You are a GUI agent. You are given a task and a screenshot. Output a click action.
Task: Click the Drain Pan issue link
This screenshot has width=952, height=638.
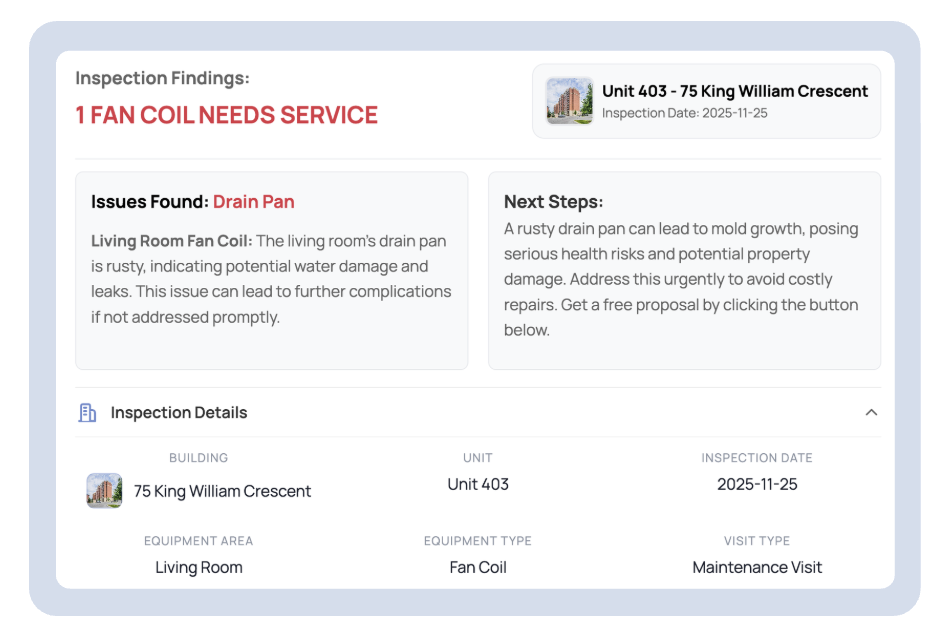pos(254,201)
